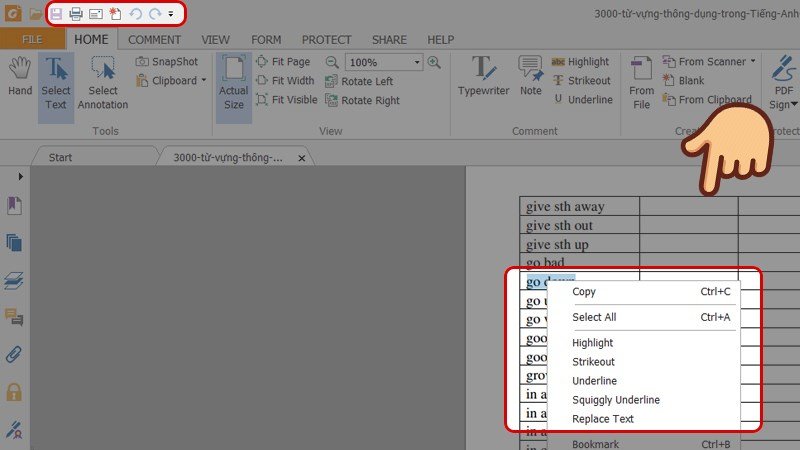This screenshot has height=450, width=800.
Task: Close the 3000-từ-vựng-thông document tab
Action: [302, 158]
